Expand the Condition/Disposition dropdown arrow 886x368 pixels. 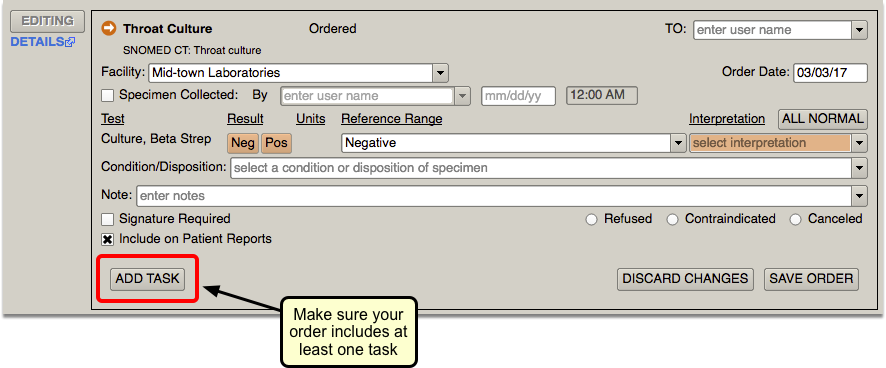pyautogui.click(x=859, y=168)
